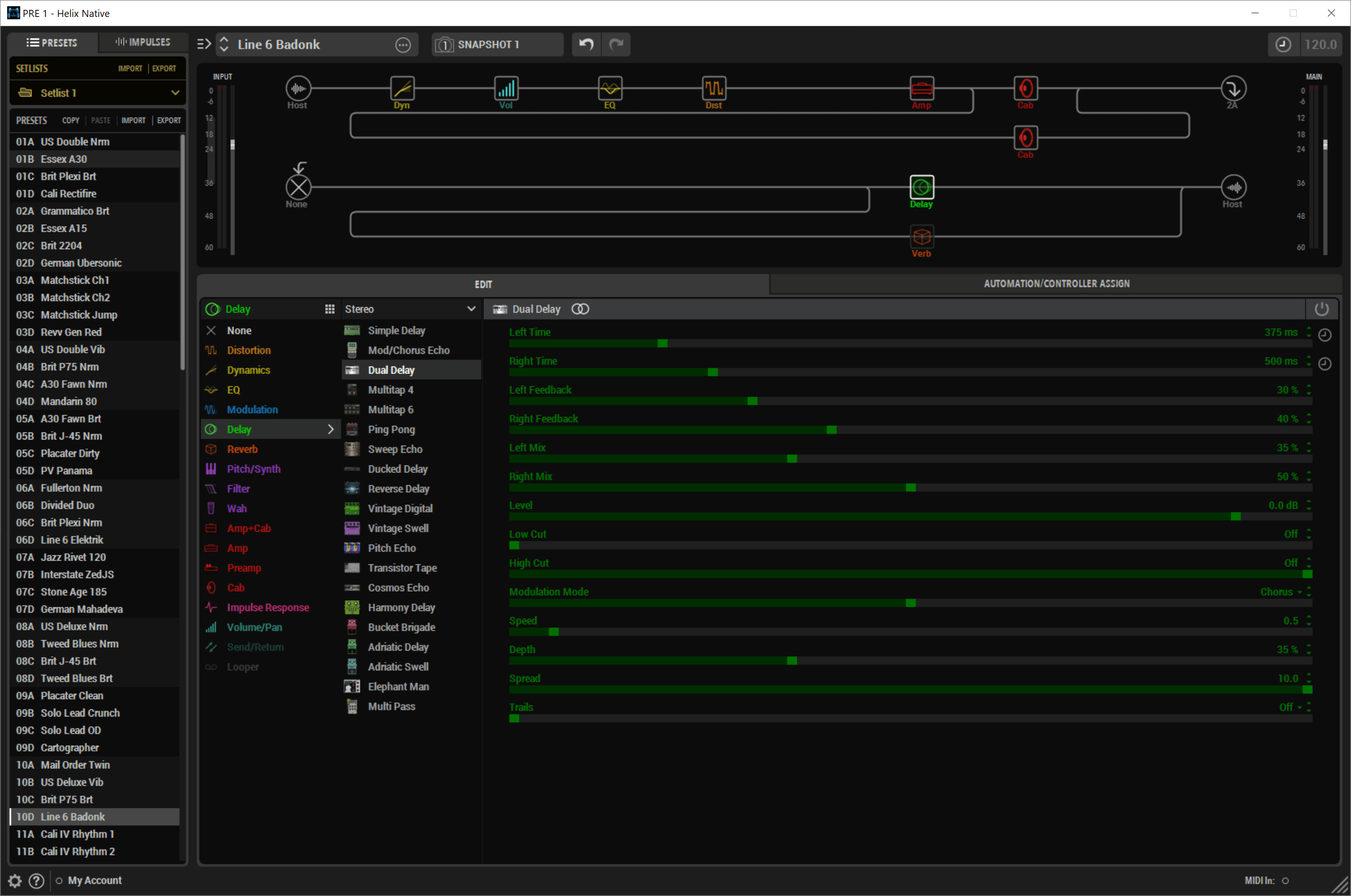Screen dimensions: 1351x896
Task: Open the Modulation Mode Chorus dropdown
Action: pyautogui.click(x=1280, y=592)
